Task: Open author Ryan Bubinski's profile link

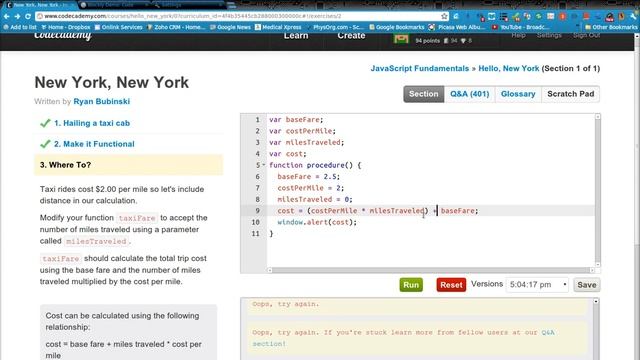Action: pos(102,101)
